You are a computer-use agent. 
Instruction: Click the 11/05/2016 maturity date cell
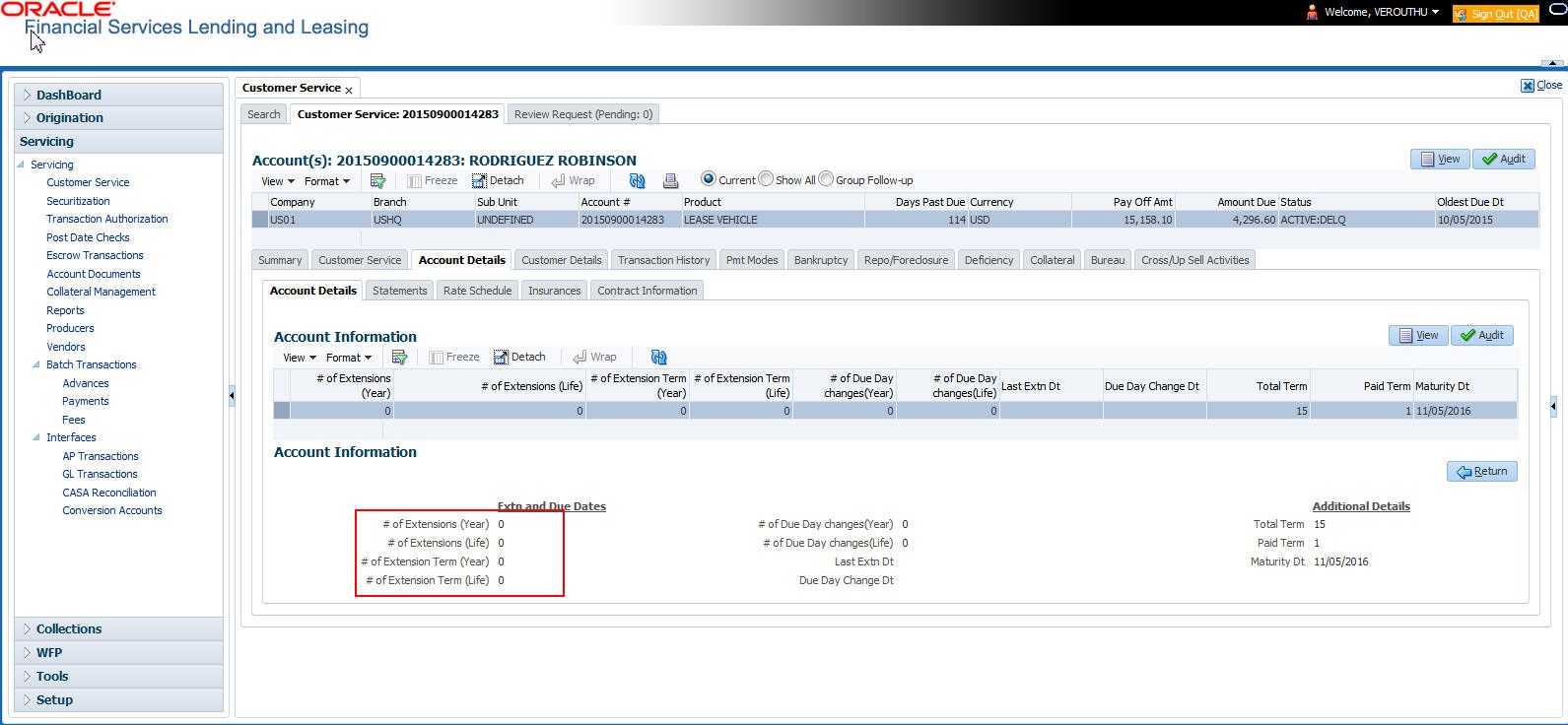[1465, 411]
